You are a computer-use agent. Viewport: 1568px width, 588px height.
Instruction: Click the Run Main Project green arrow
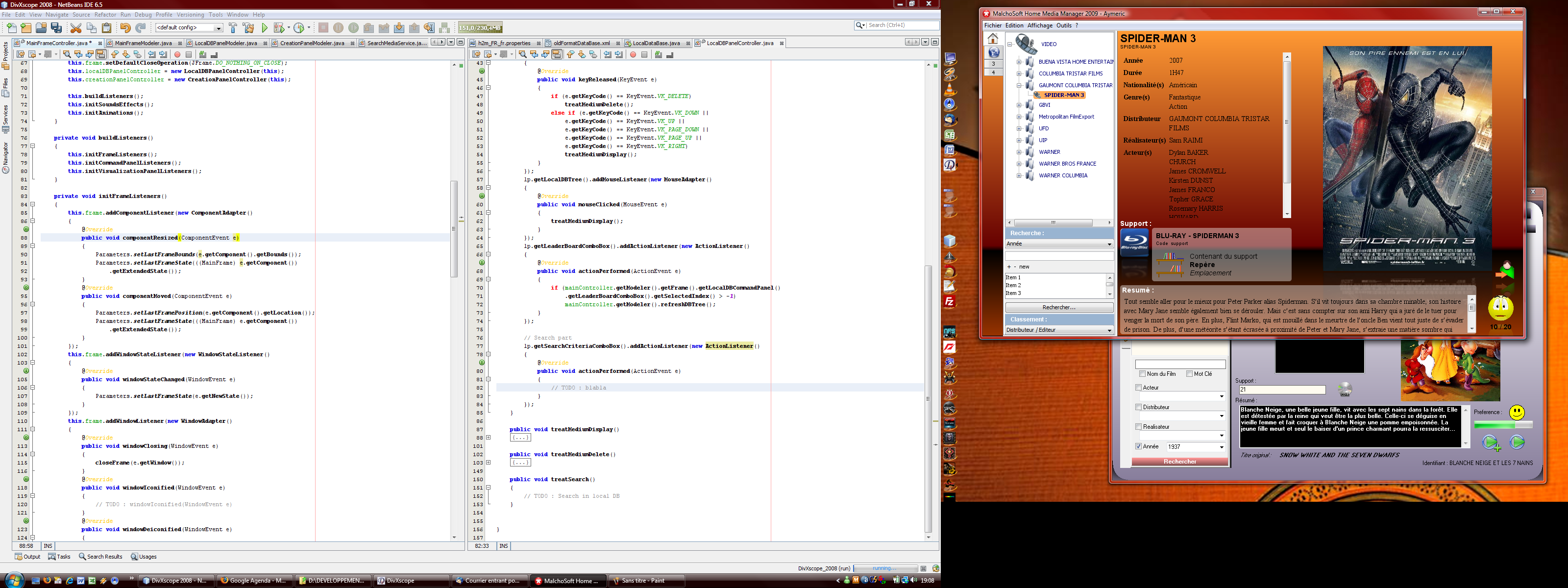[x=265, y=27]
